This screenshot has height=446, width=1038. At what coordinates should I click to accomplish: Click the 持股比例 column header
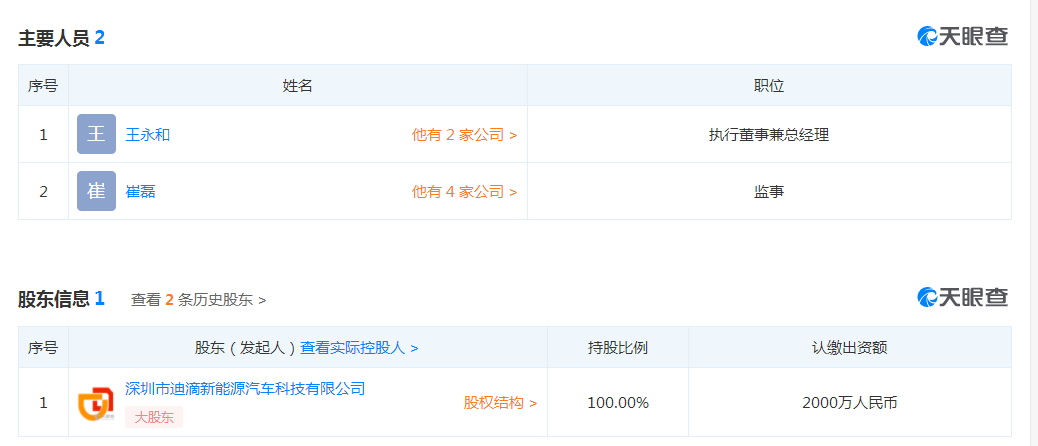618,347
